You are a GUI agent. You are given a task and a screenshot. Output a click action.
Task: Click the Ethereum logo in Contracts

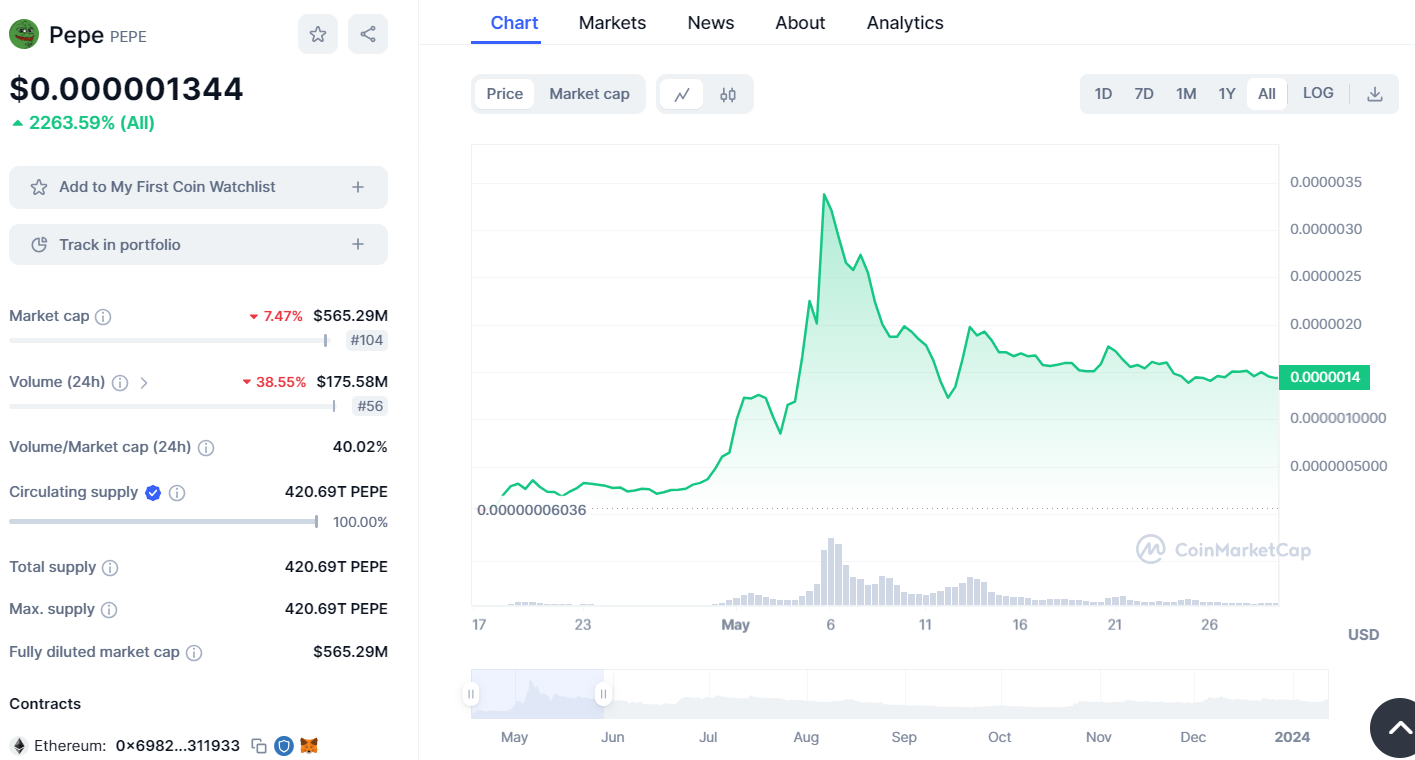pyautogui.click(x=18, y=746)
